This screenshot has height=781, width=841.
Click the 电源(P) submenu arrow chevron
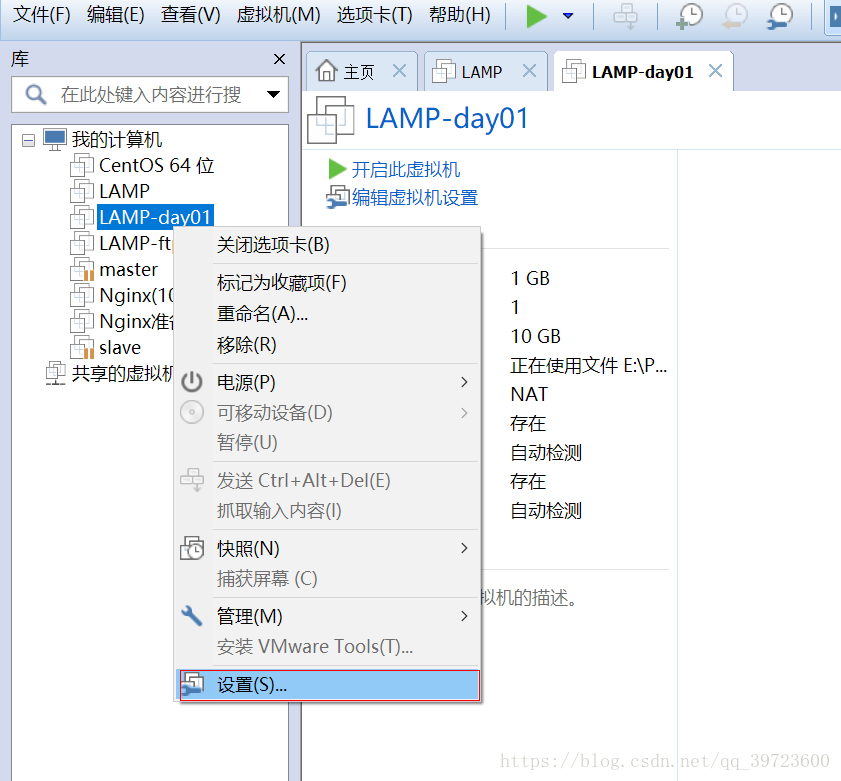464,382
